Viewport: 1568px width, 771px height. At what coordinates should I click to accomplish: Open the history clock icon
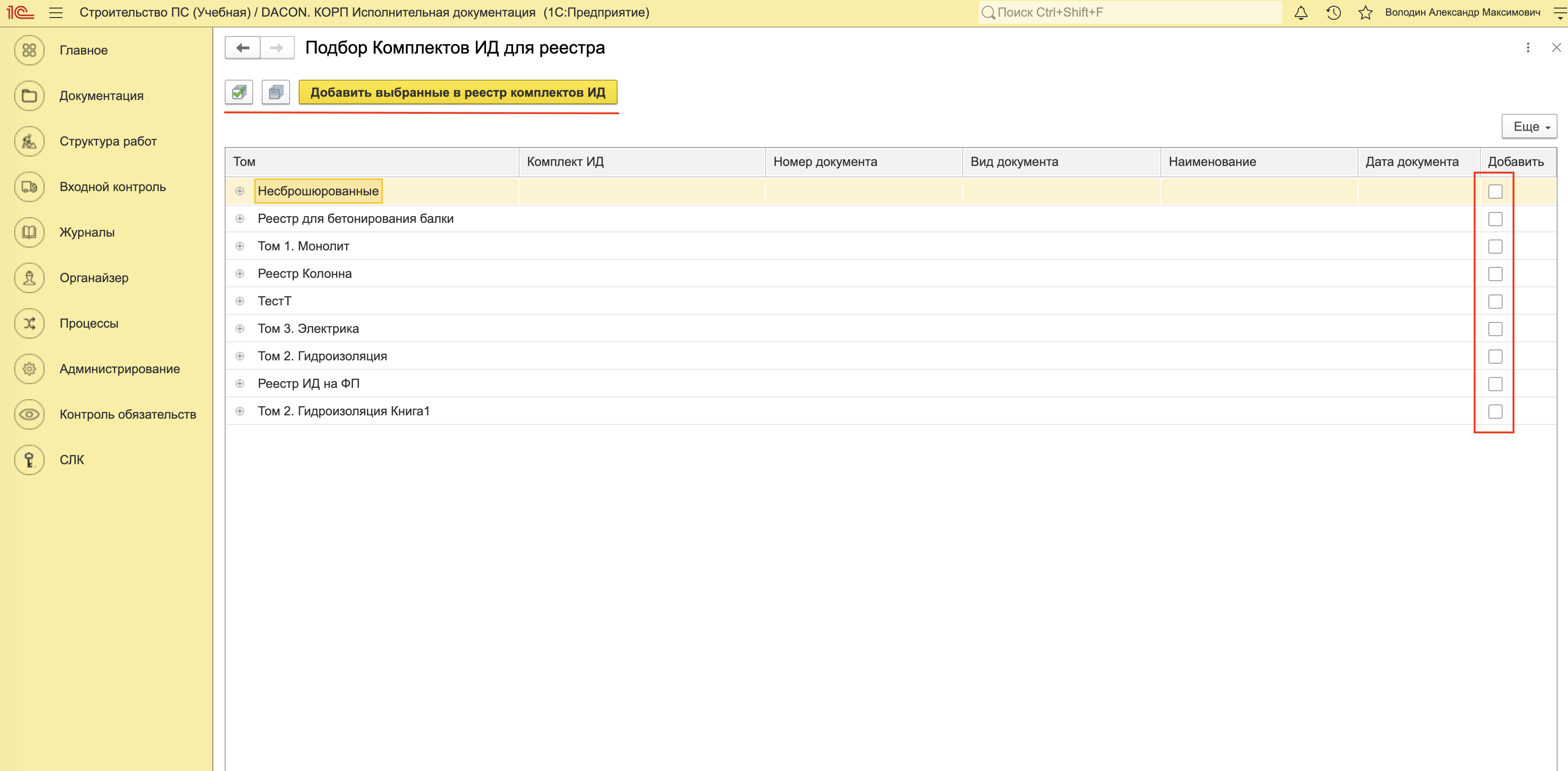tap(1333, 13)
